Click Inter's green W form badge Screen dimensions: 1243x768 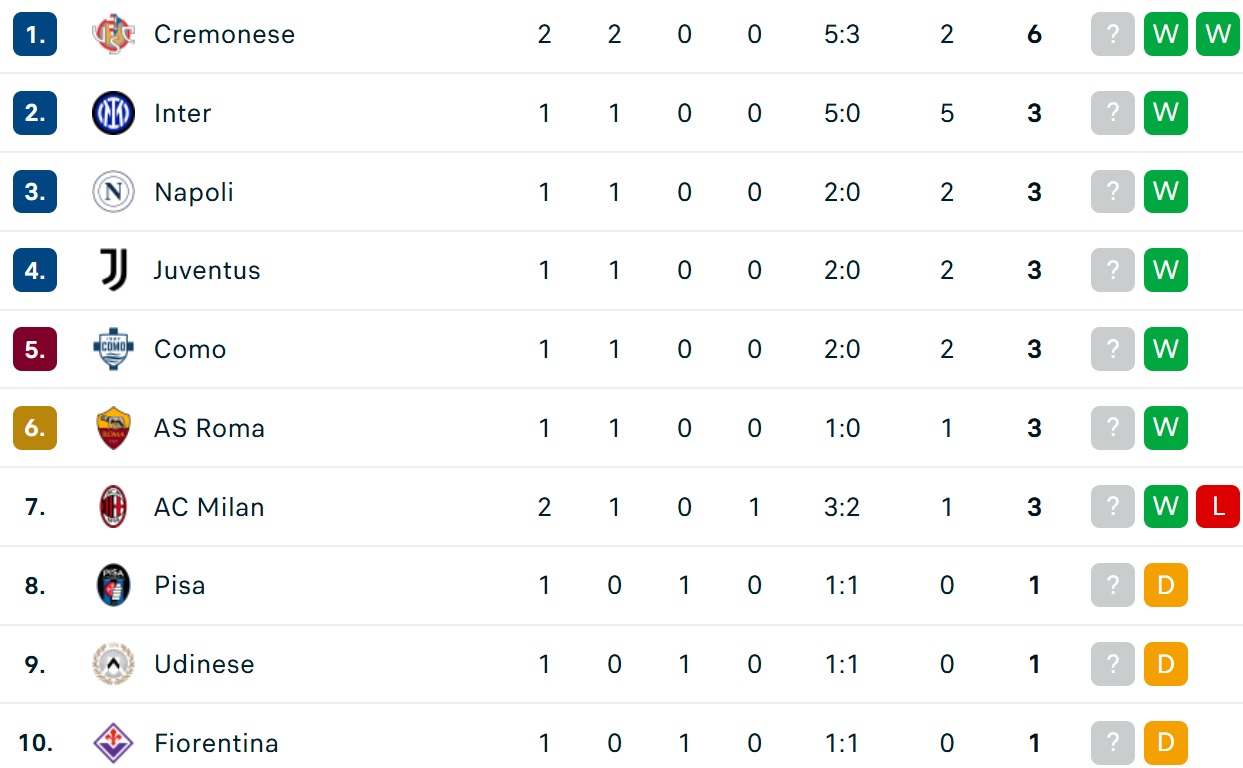(1166, 113)
